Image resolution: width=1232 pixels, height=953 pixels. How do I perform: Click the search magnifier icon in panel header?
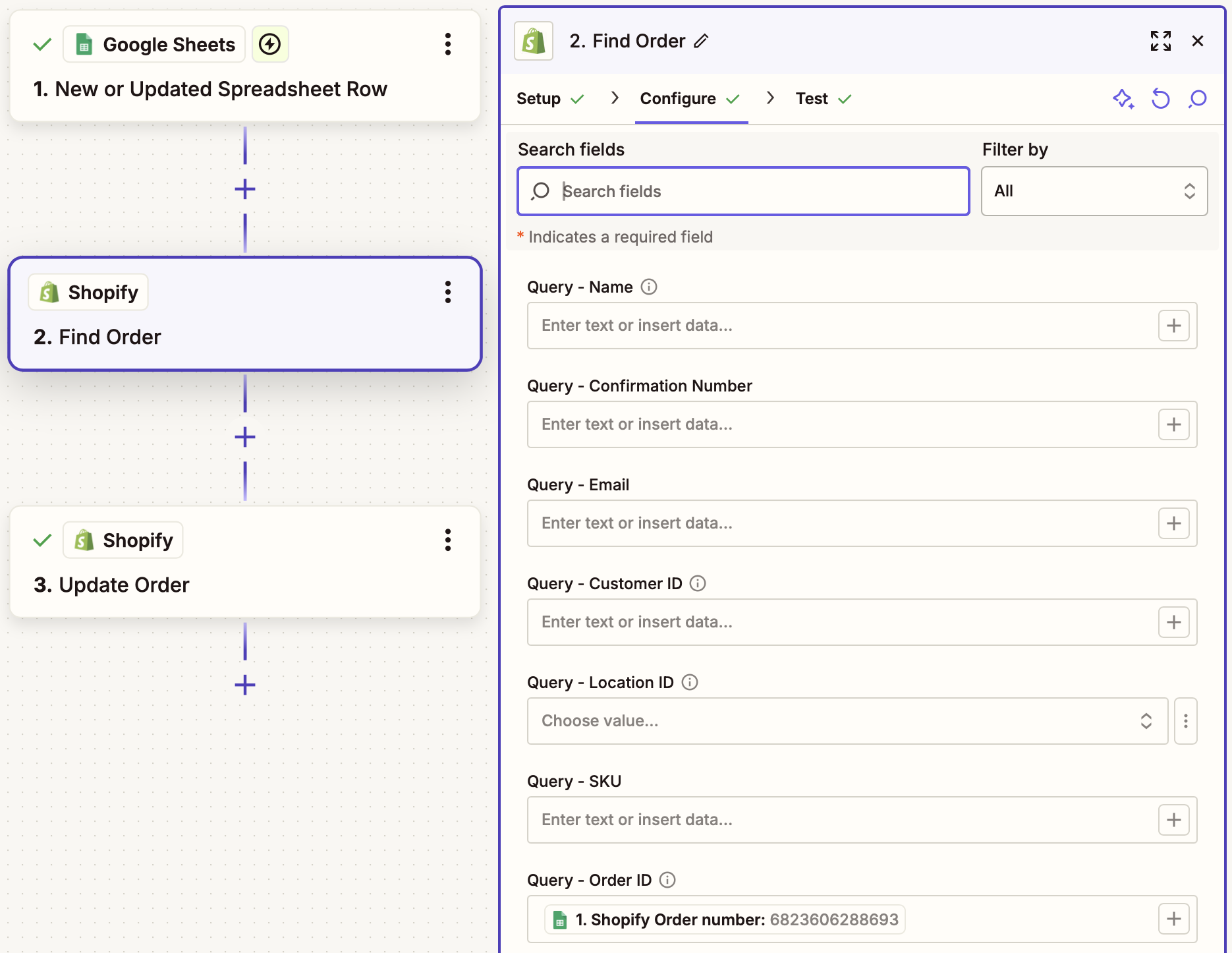[1198, 99]
